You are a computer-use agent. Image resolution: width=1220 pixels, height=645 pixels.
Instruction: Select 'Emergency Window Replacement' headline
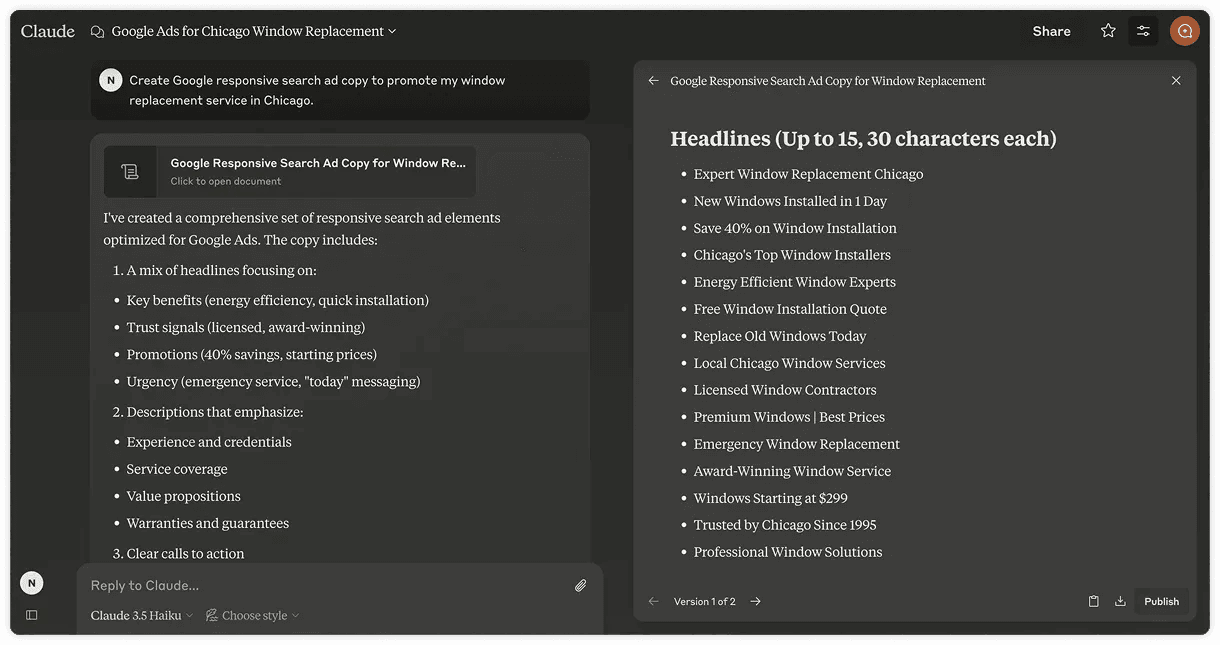tap(796, 444)
